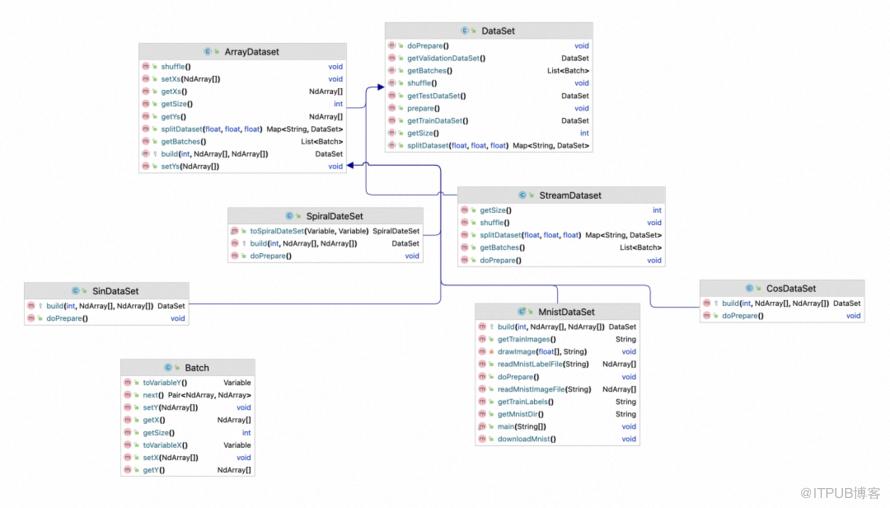Select the readMnistLabelFile(String) method

coord(543,364)
